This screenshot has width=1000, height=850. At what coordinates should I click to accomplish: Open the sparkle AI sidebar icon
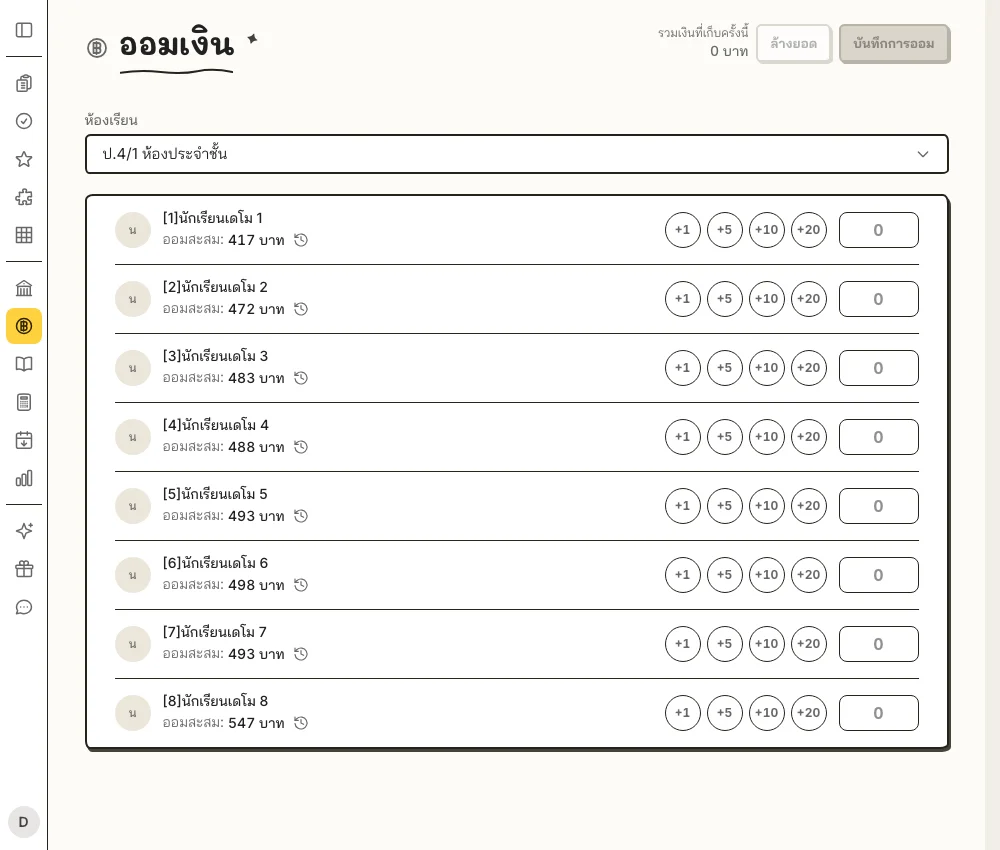click(24, 531)
